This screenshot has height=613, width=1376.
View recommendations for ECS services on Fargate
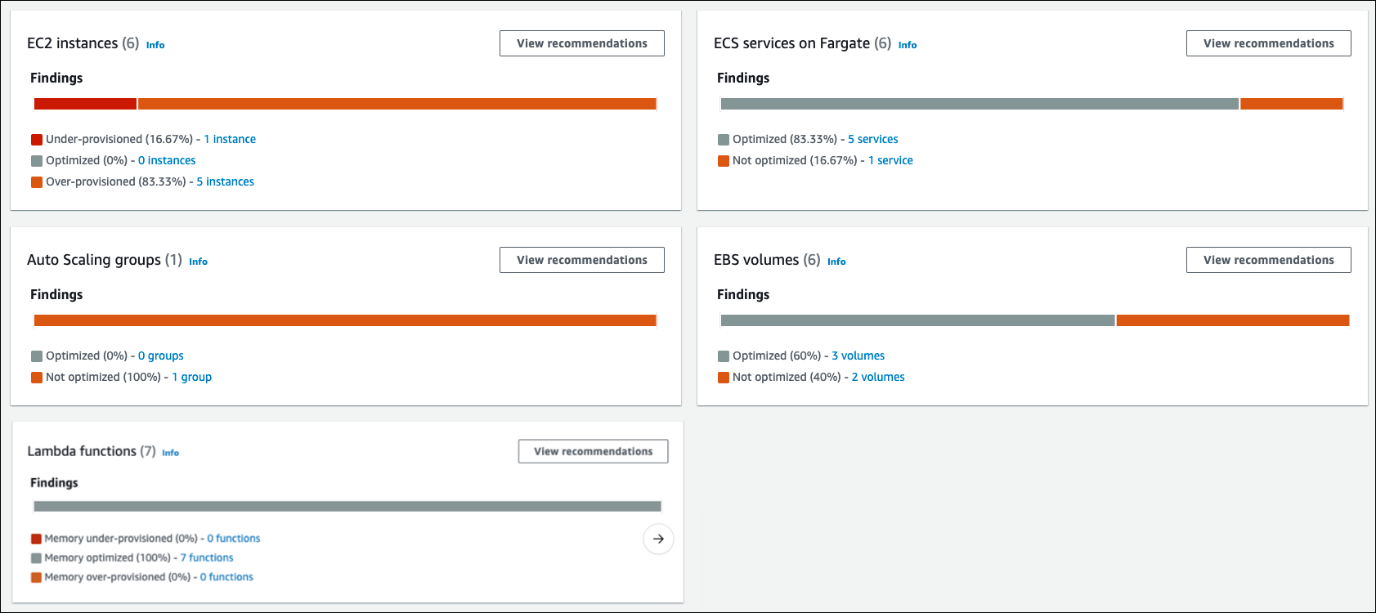point(1268,43)
